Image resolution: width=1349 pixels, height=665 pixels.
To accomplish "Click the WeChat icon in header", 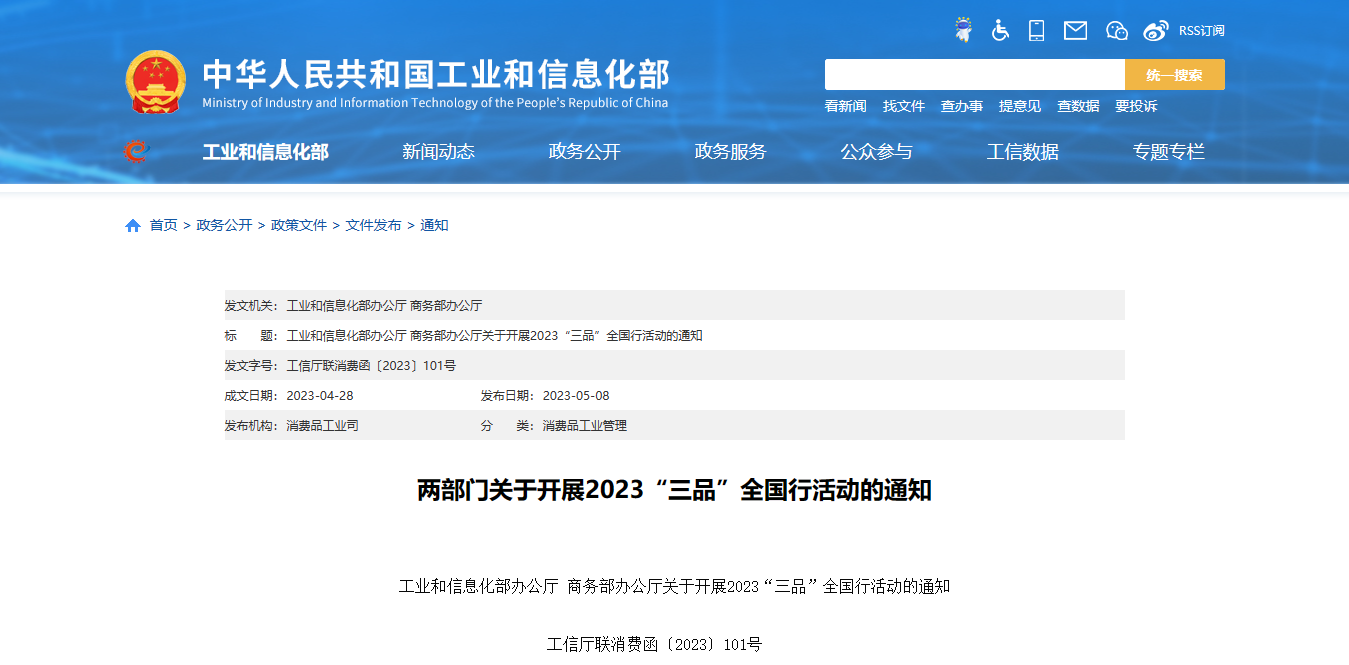I will tap(1116, 30).
